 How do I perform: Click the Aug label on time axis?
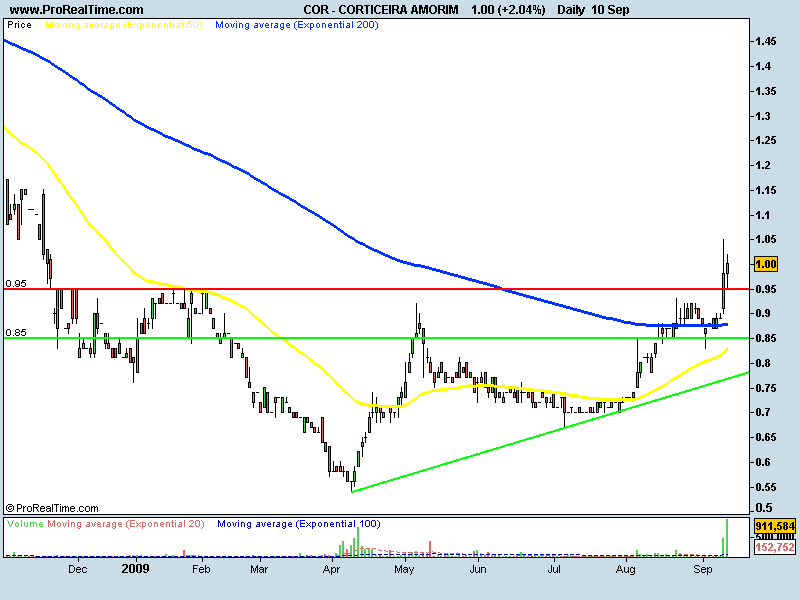click(626, 569)
